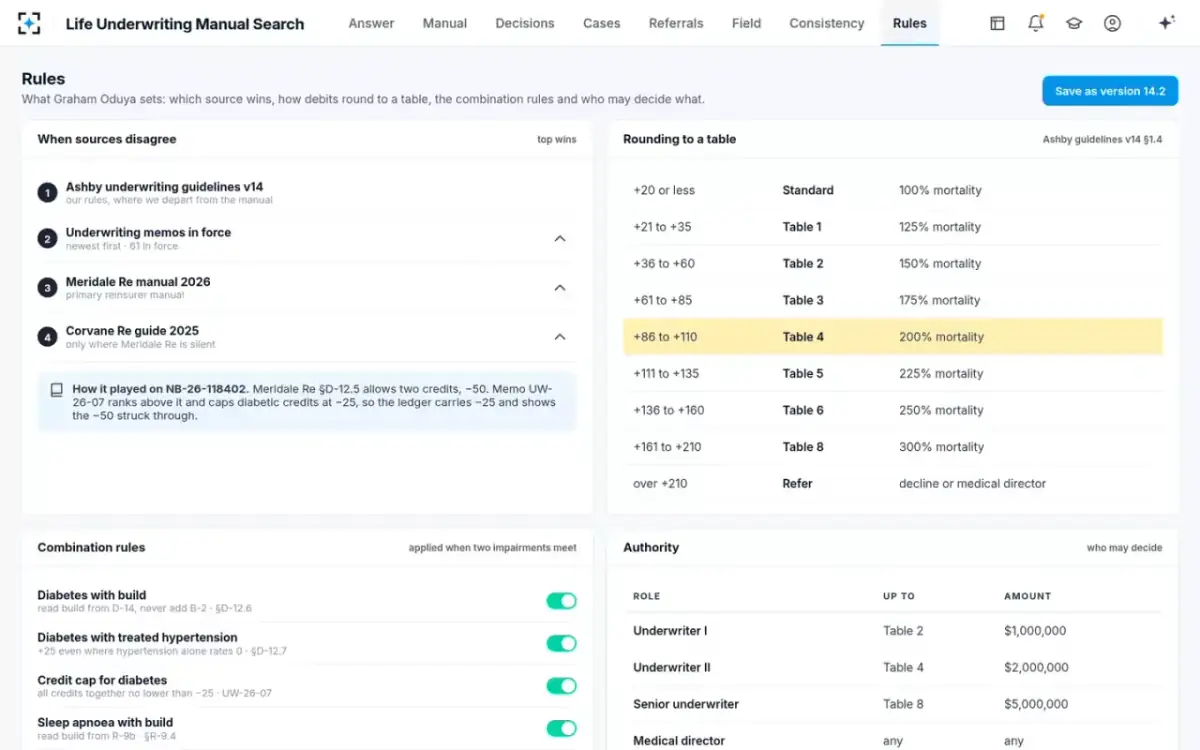The image size is (1200, 750).
Task: Select the Rules tab
Action: coord(910,23)
